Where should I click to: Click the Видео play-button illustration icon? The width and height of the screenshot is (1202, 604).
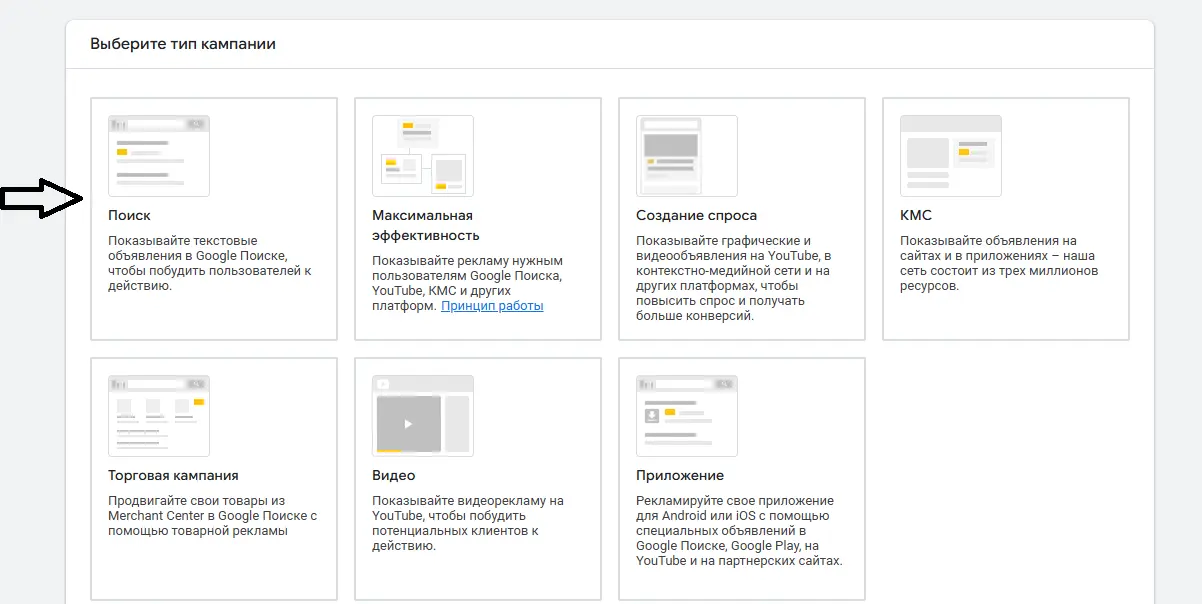(408, 423)
